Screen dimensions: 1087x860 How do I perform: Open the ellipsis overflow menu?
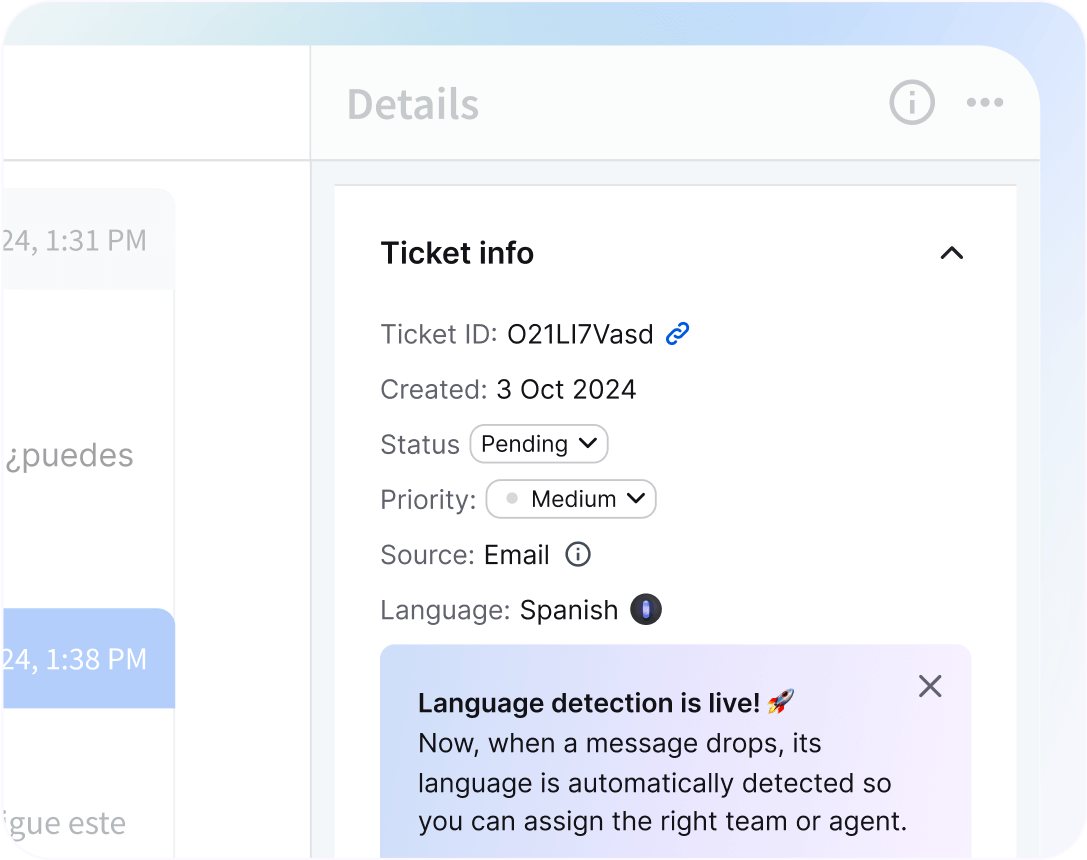[985, 102]
